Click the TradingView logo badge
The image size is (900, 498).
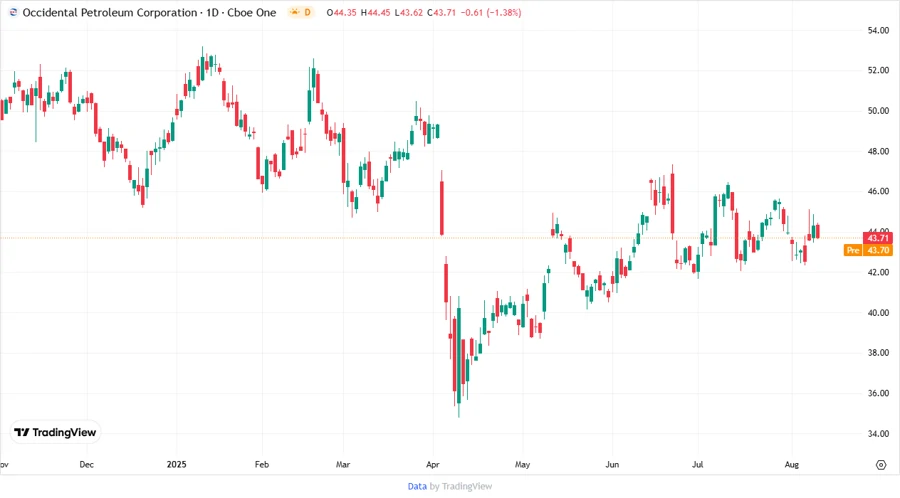[x=55, y=433]
